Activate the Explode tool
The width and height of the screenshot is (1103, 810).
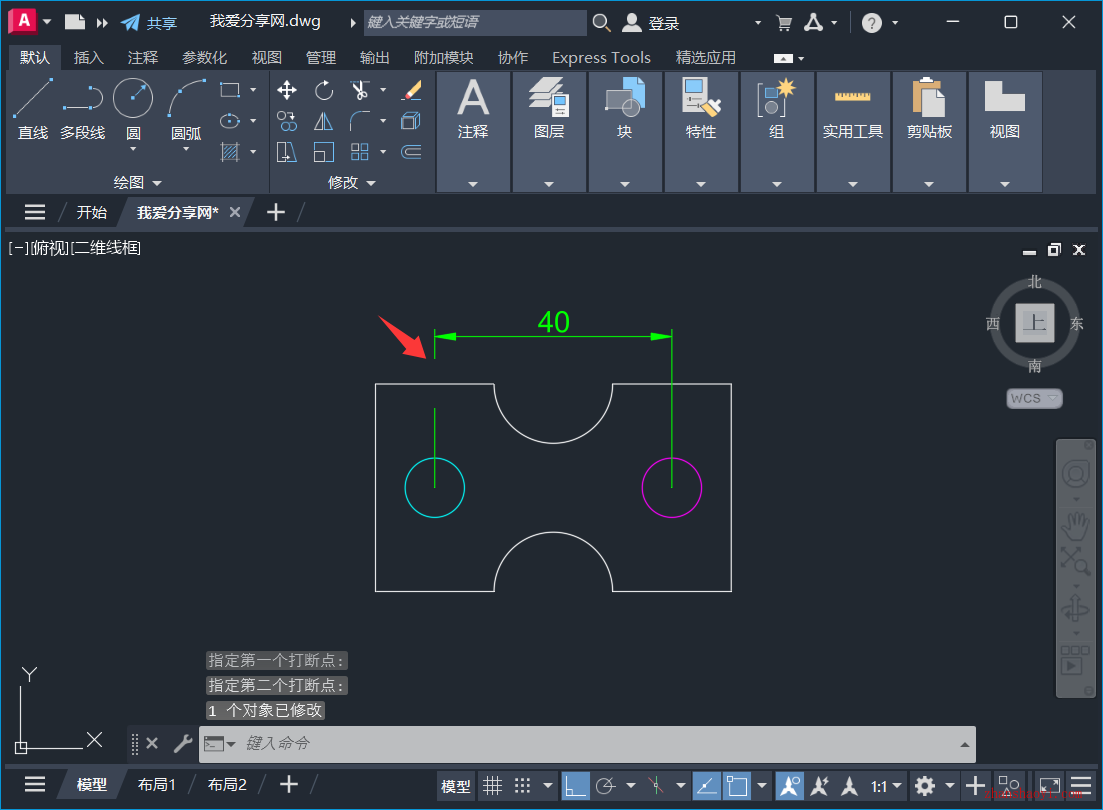pyautogui.click(x=412, y=121)
